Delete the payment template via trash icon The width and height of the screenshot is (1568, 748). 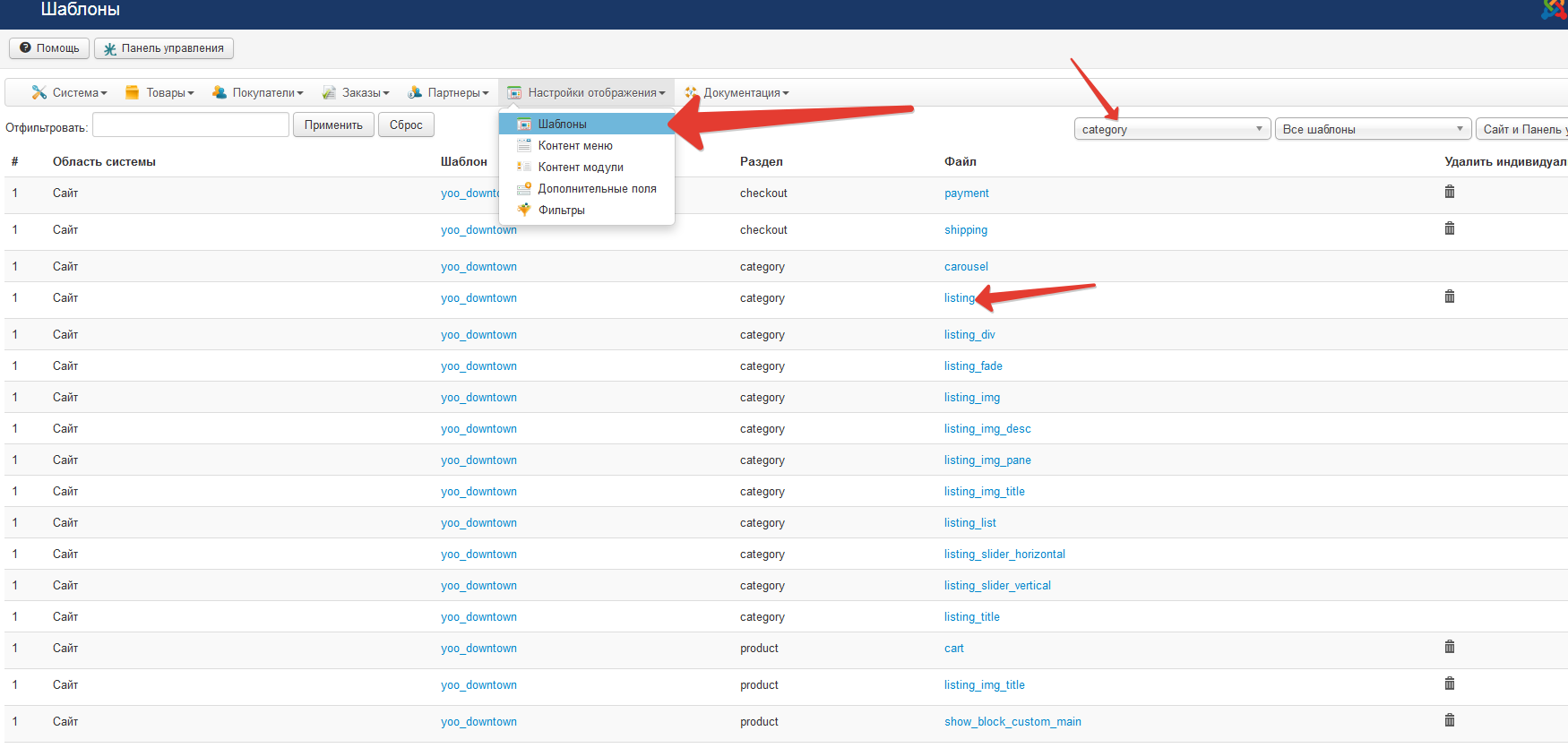point(1450,192)
